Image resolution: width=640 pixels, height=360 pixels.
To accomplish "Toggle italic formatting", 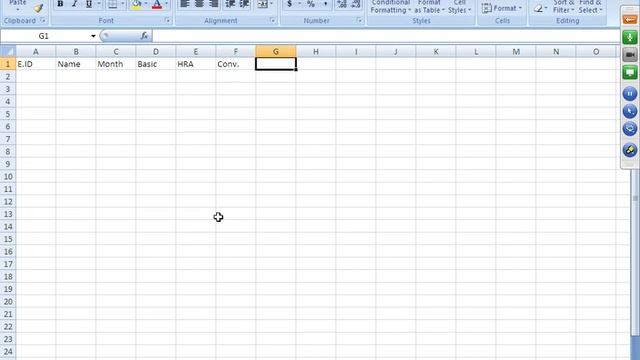I will pos(74,4).
